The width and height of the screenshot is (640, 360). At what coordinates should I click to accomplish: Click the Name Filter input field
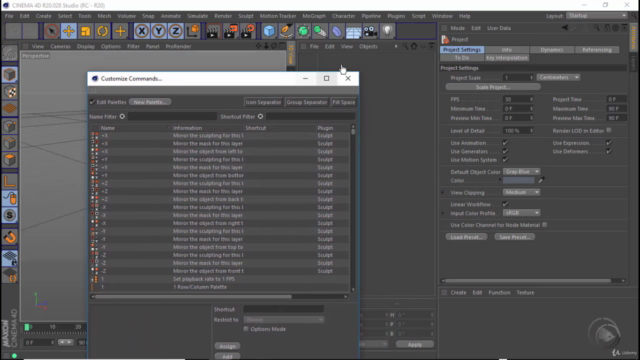172,117
